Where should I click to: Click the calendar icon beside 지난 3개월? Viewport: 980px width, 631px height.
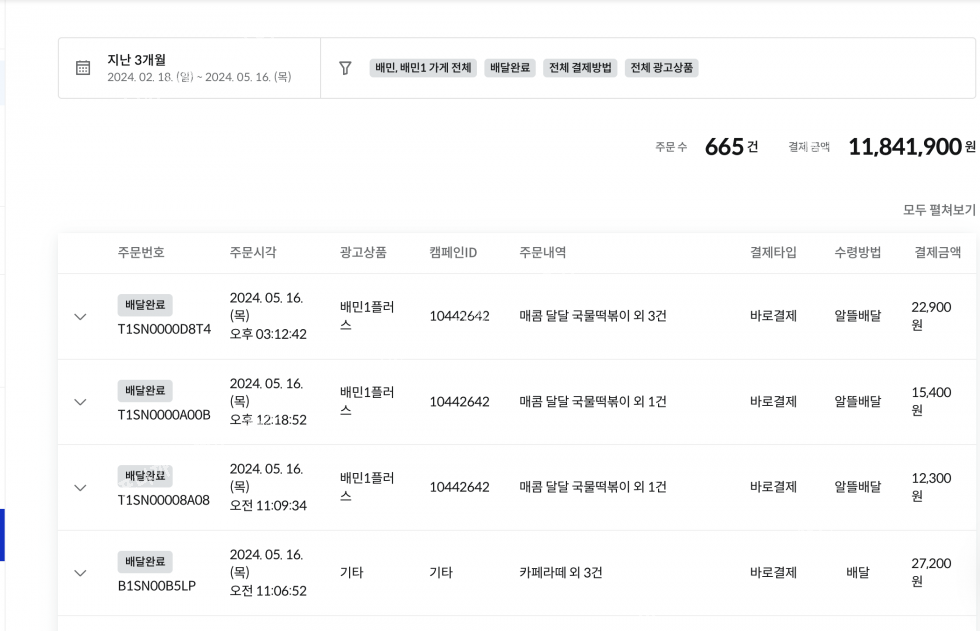83,68
